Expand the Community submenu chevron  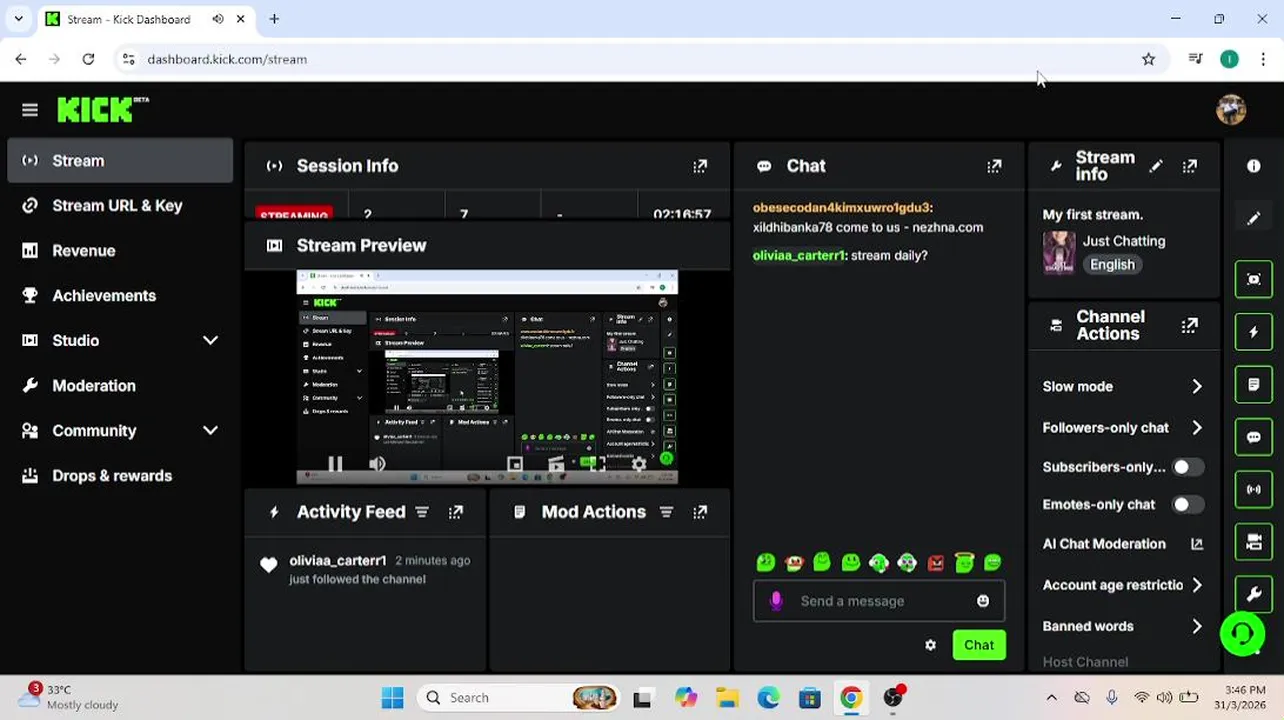point(210,431)
